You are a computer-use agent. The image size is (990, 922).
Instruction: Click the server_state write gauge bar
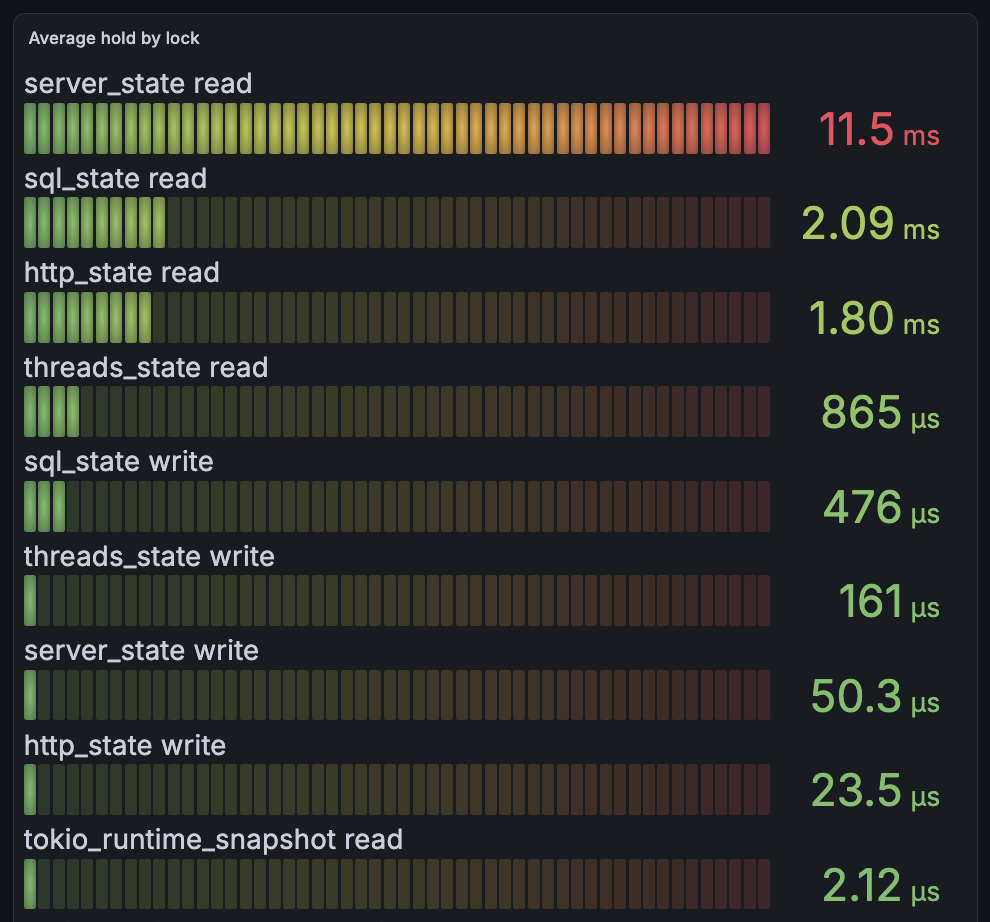(x=397, y=695)
